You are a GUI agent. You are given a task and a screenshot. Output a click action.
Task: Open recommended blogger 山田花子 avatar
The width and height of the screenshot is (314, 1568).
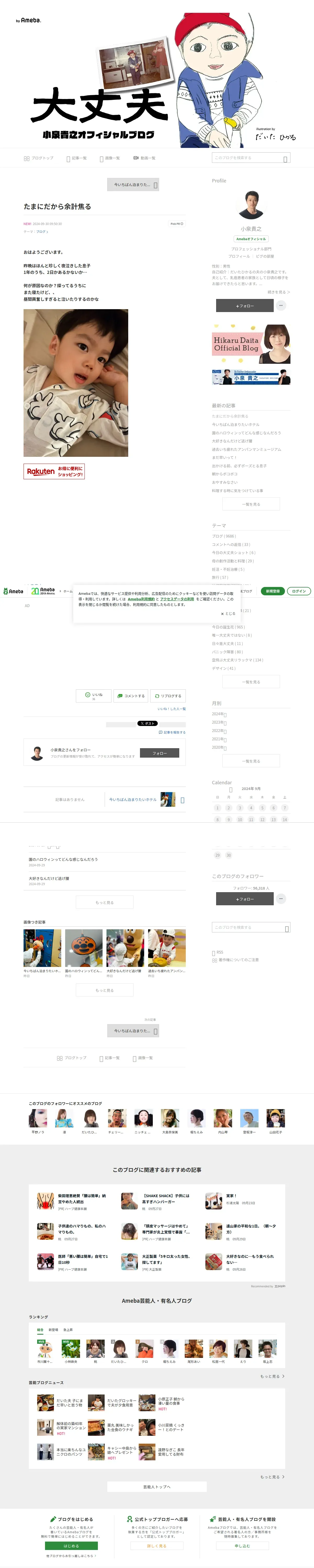click(276, 1118)
